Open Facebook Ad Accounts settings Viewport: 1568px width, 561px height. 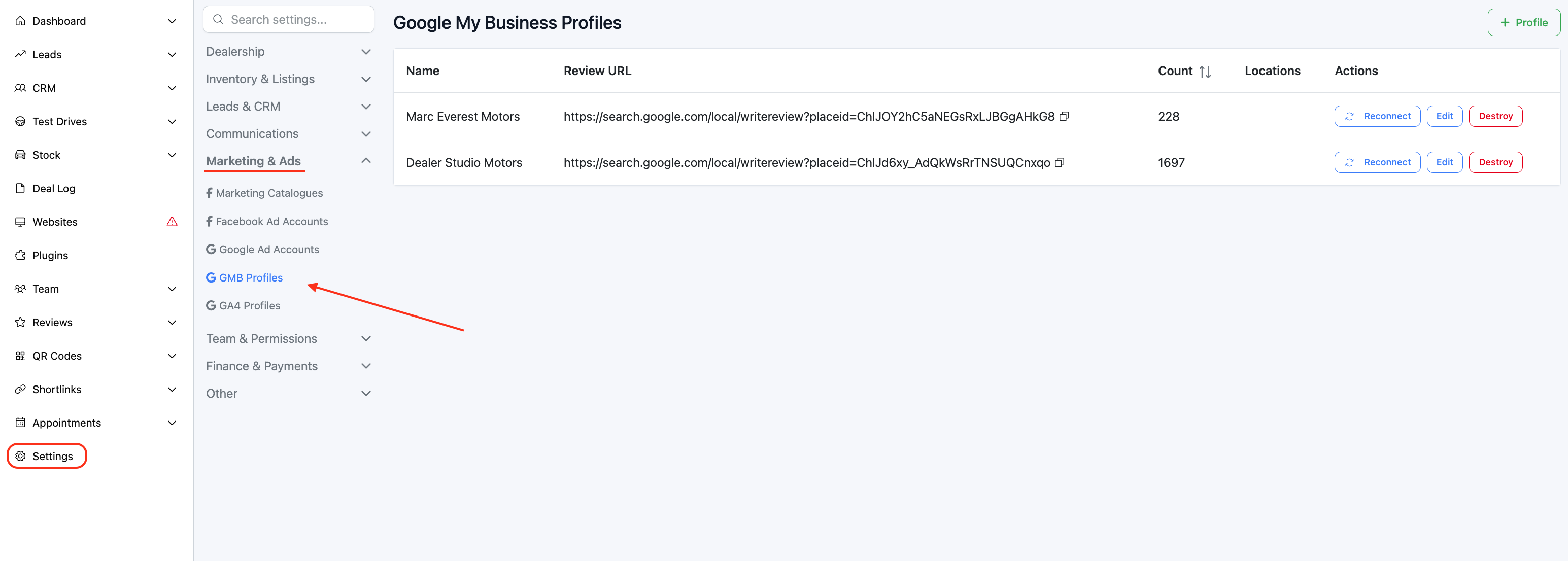pos(271,222)
